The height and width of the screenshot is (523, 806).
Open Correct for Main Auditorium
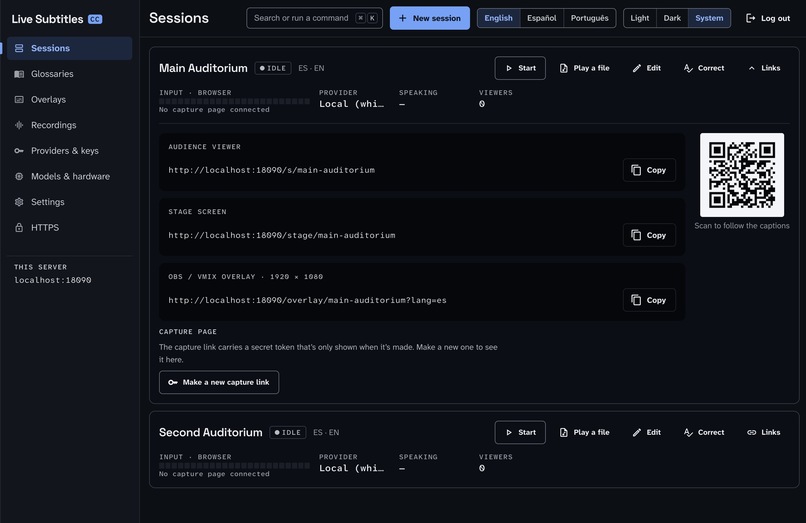pyautogui.click(x=704, y=68)
